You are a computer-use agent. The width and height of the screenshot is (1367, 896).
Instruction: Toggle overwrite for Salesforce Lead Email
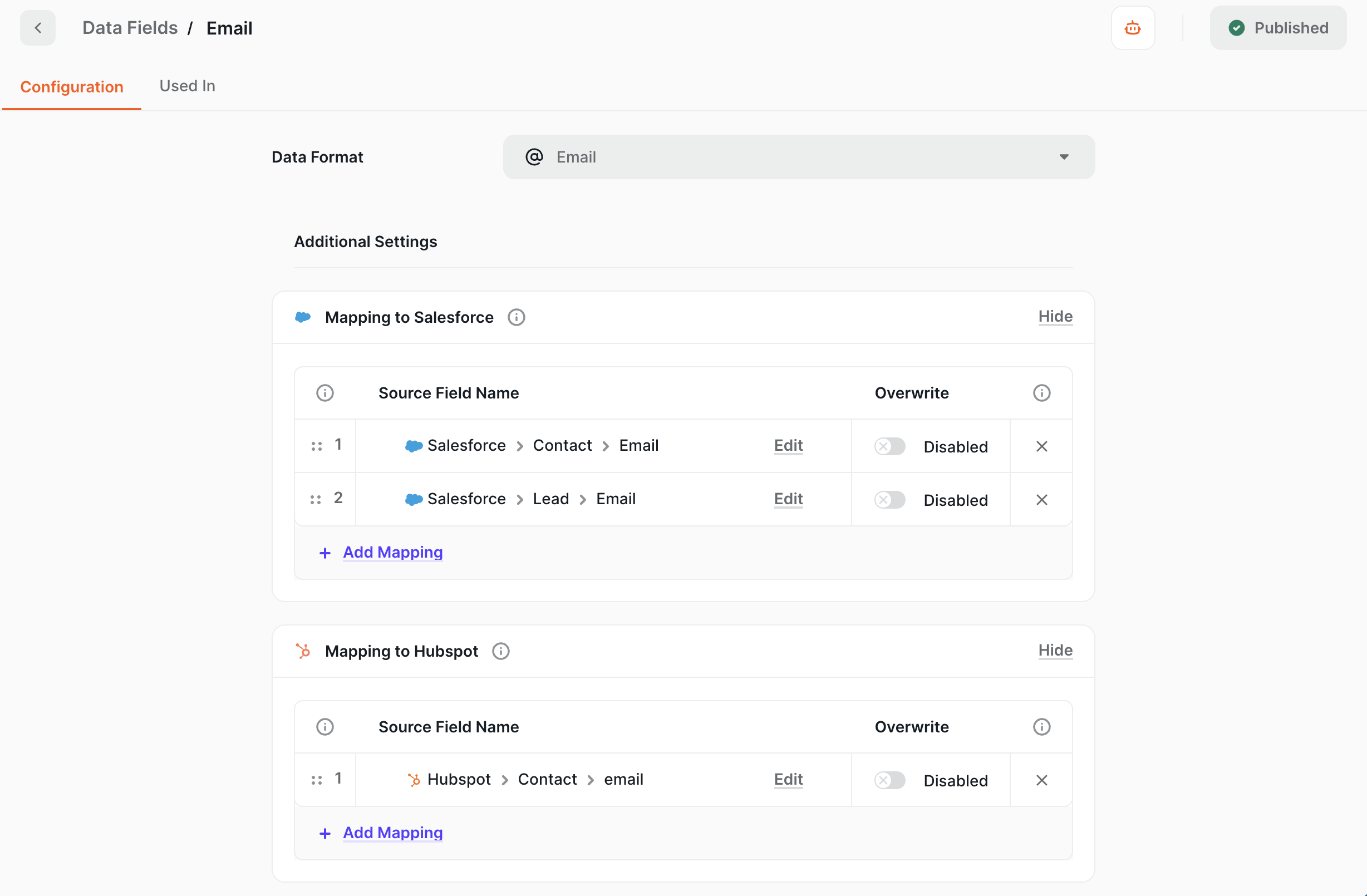click(889, 500)
